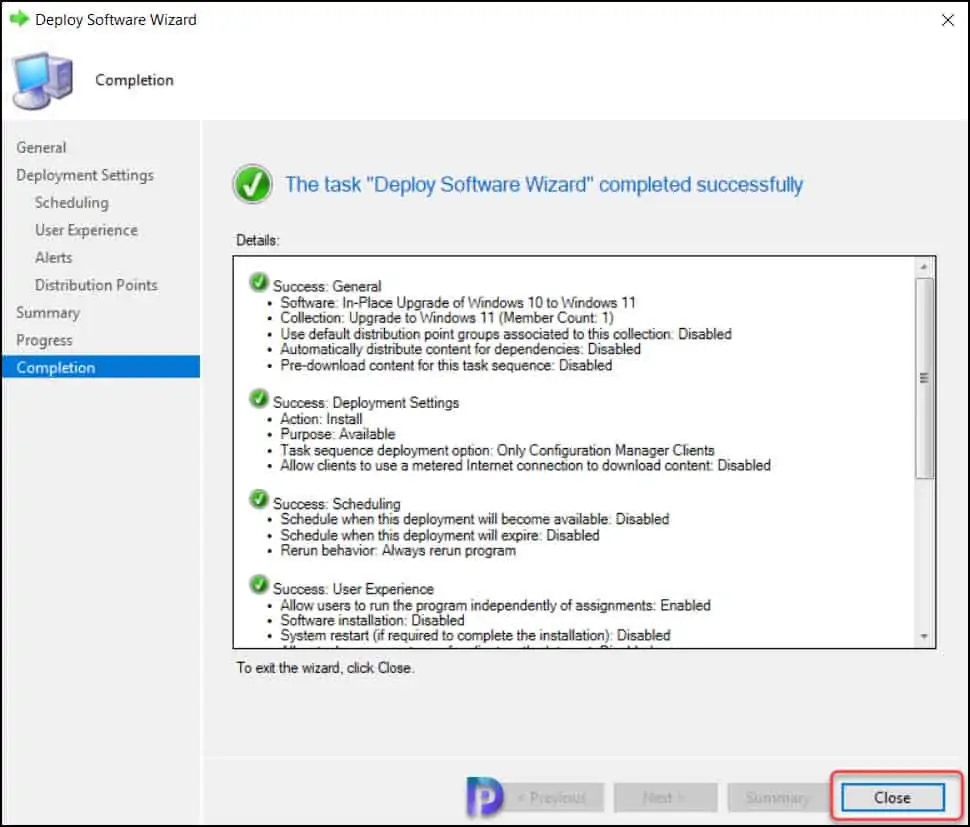Click the 'Success: Deployment Settings' heading
The height and width of the screenshot is (827, 970).
click(366, 403)
